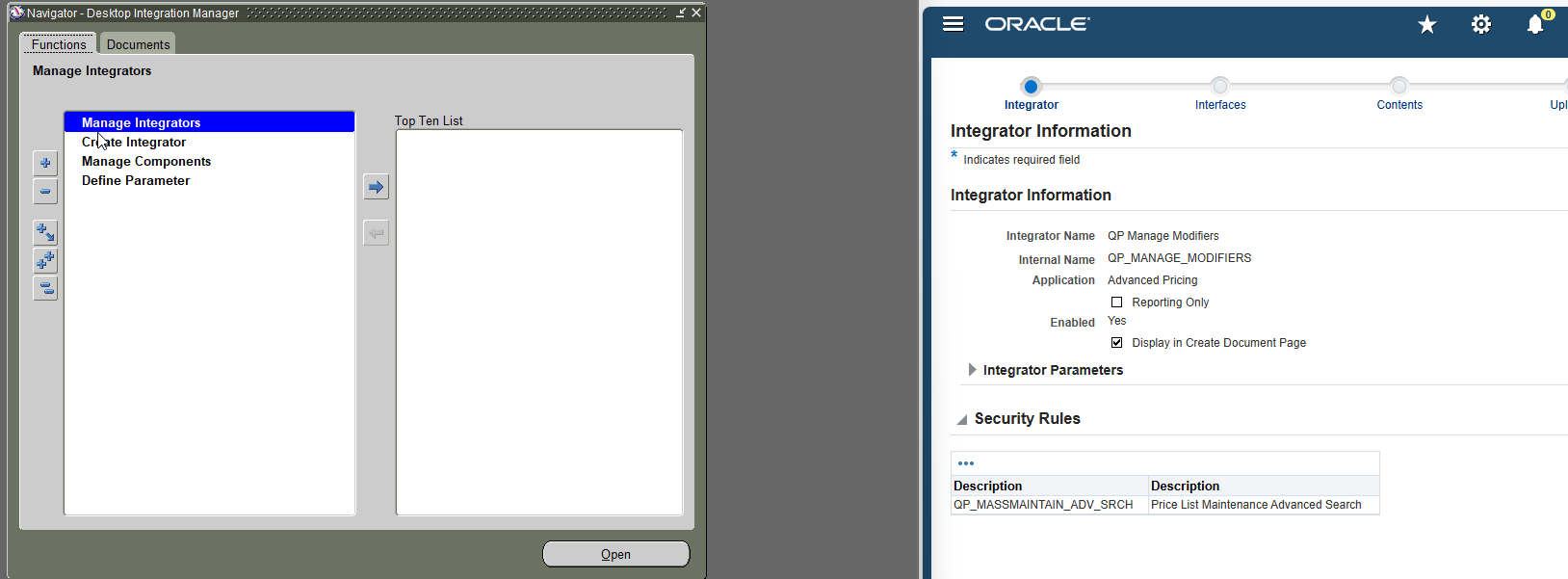Select Manage Integrators in function list
This screenshot has height=579, width=1568.
tap(209, 122)
